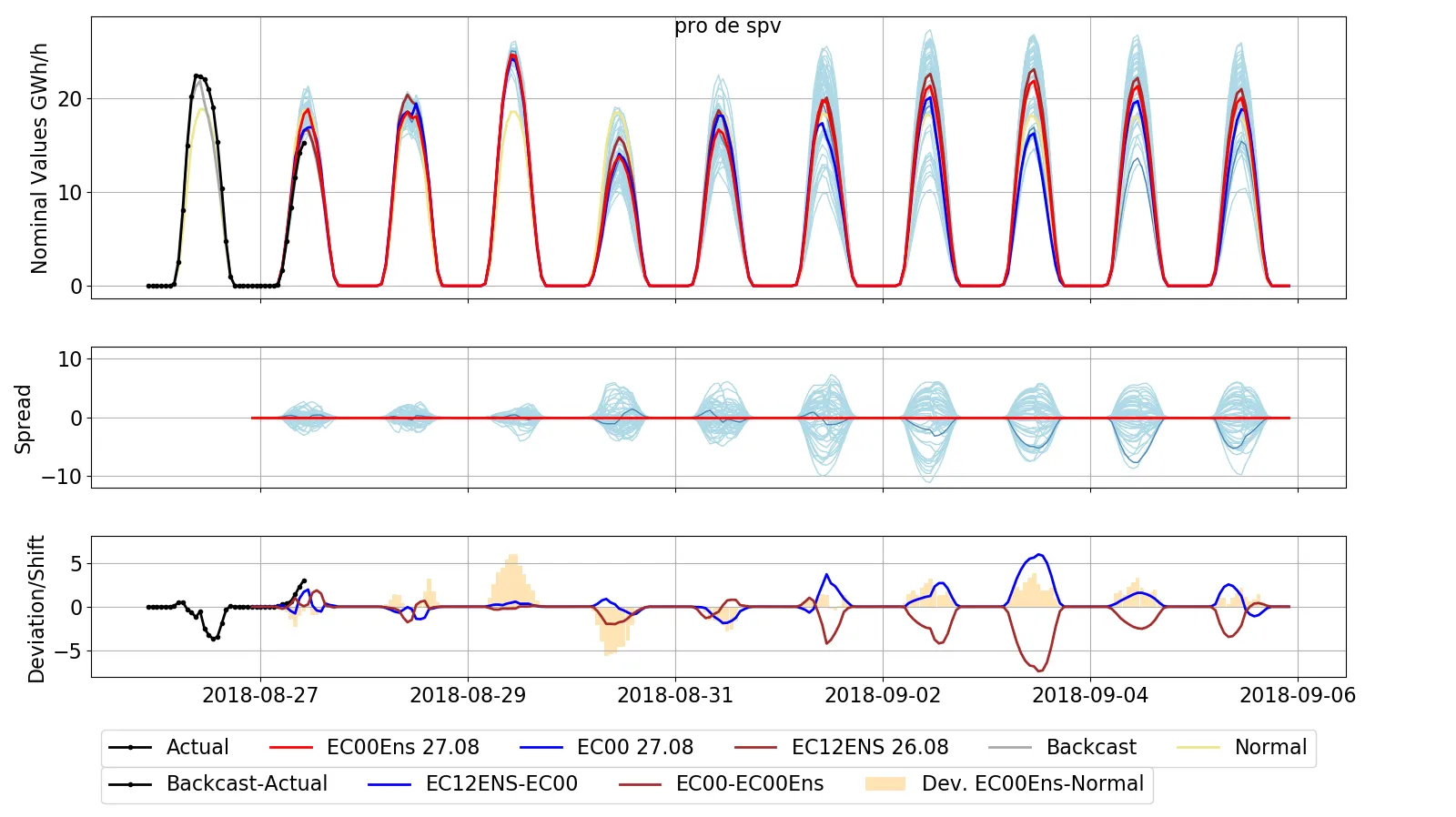Click the 2018-08-31 x-axis date label

675,696
